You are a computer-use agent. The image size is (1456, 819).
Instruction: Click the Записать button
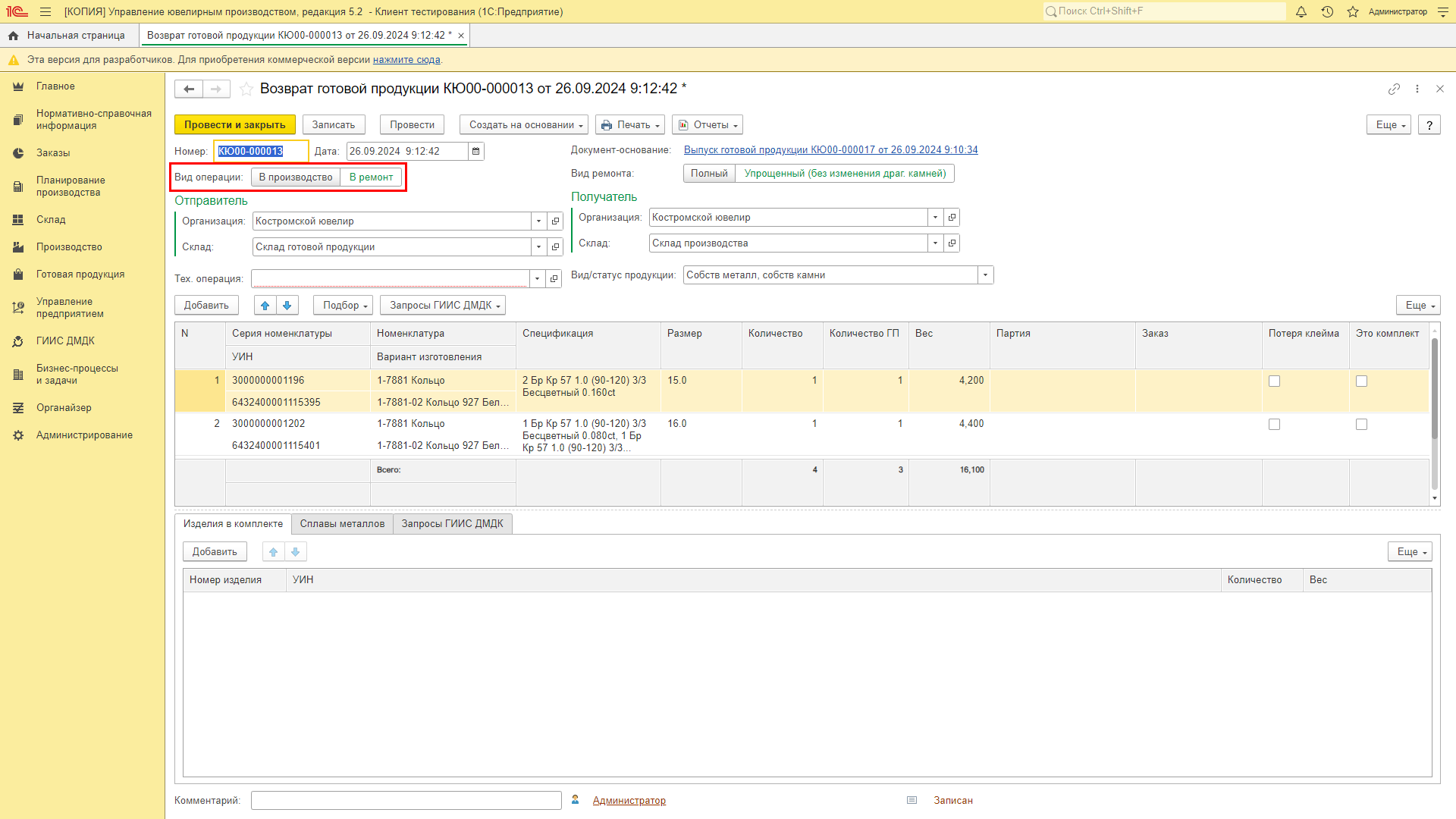pyautogui.click(x=334, y=125)
